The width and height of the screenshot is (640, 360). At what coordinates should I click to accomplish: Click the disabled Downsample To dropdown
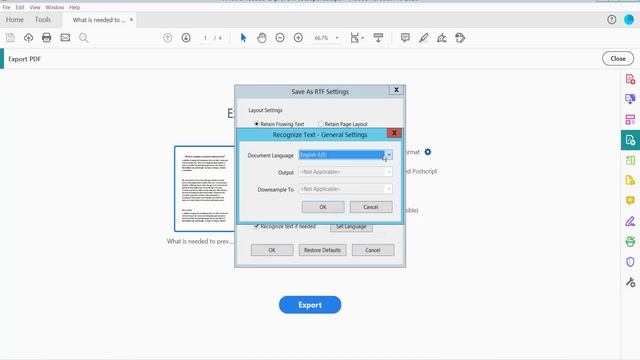point(345,189)
